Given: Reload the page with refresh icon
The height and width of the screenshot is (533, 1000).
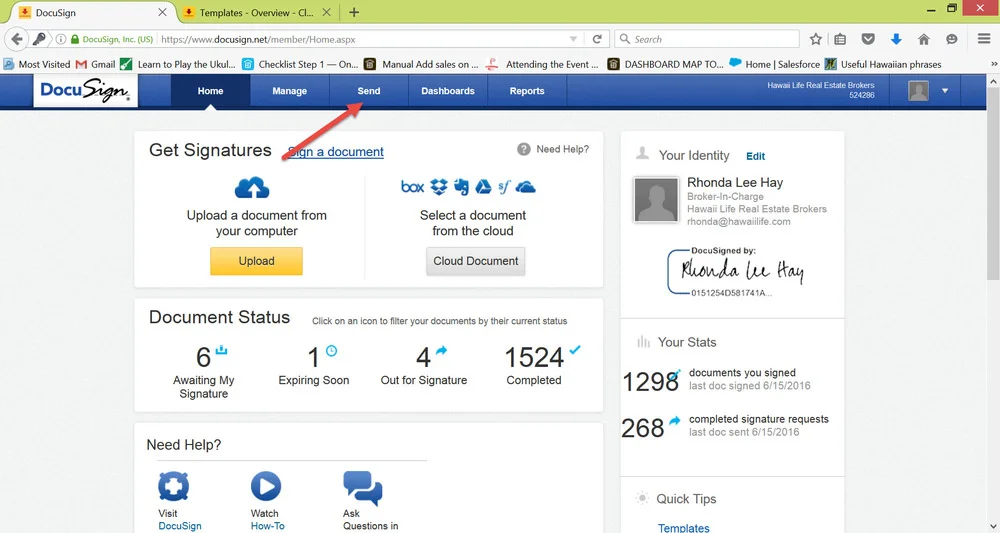Looking at the screenshot, I should click(x=597, y=39).
